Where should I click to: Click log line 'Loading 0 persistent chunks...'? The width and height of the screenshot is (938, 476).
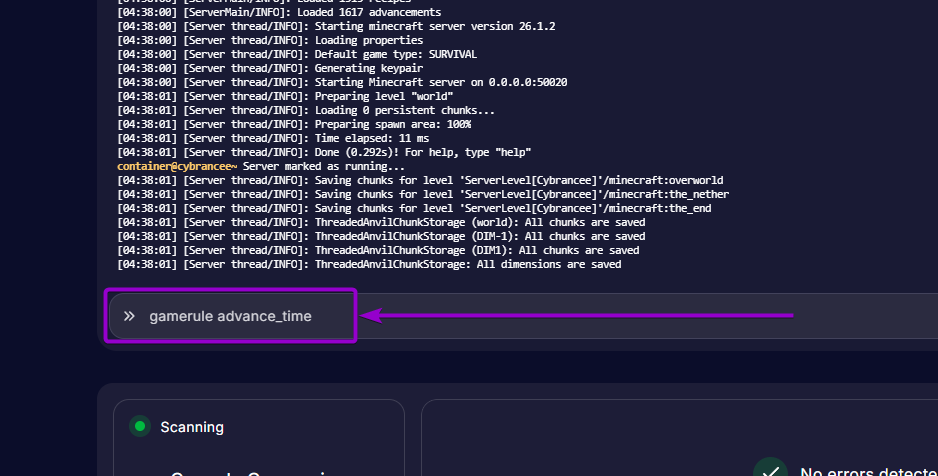click(306, 111)
